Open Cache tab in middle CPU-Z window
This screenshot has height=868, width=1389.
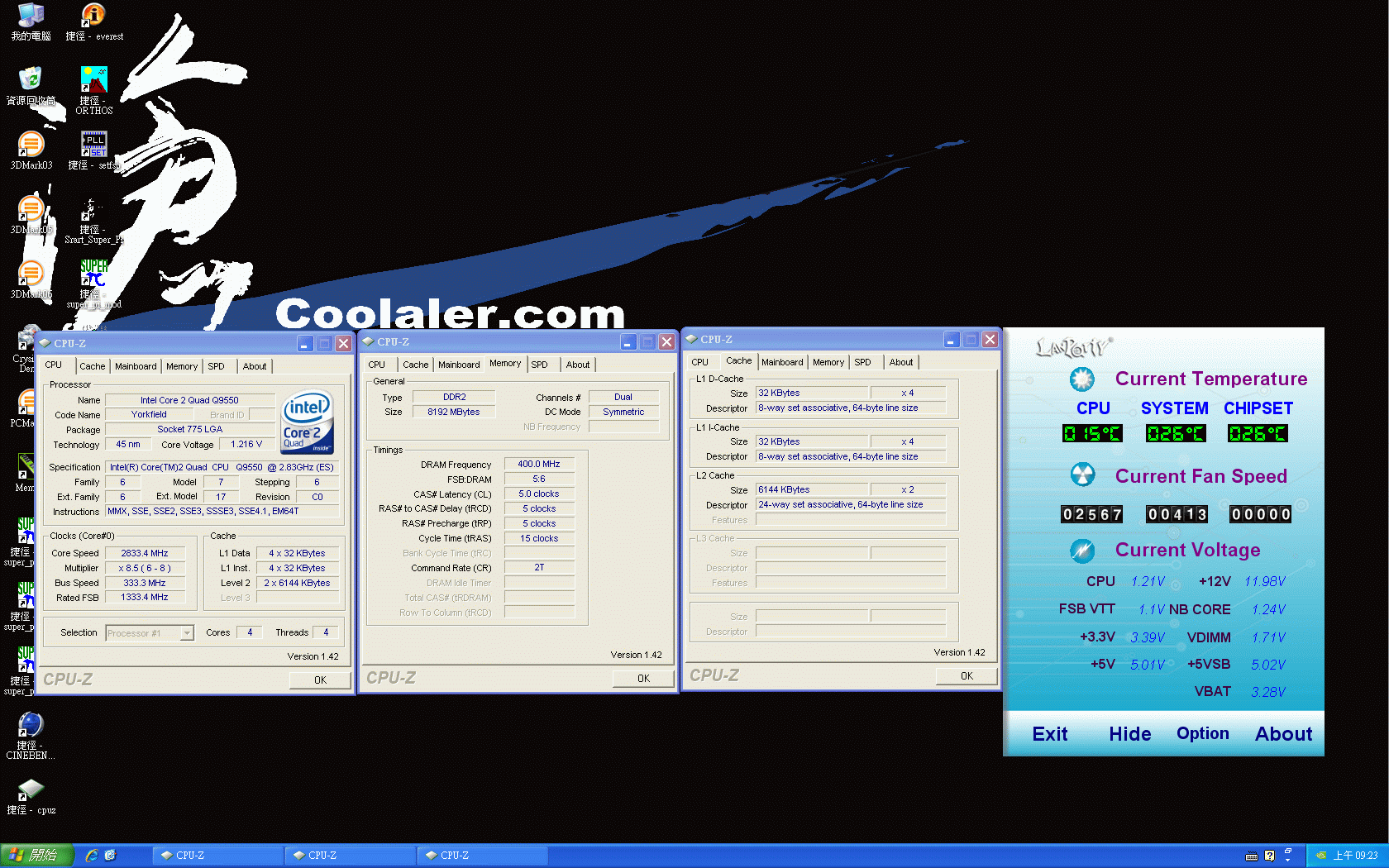click(x=416, y=365)
